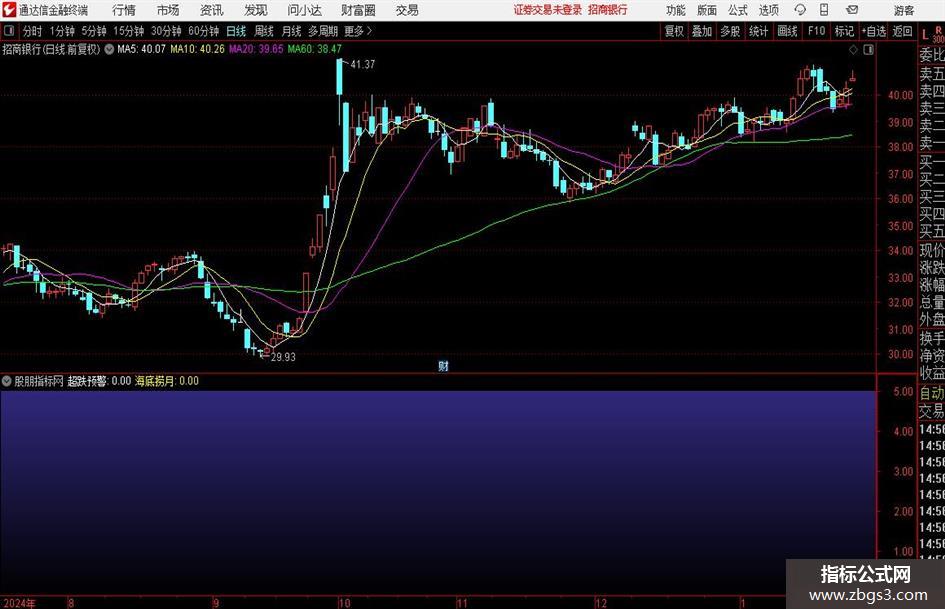
Task: Click the 财 marker below the chart
Action: pyautogui.click(x=444, y=366)
